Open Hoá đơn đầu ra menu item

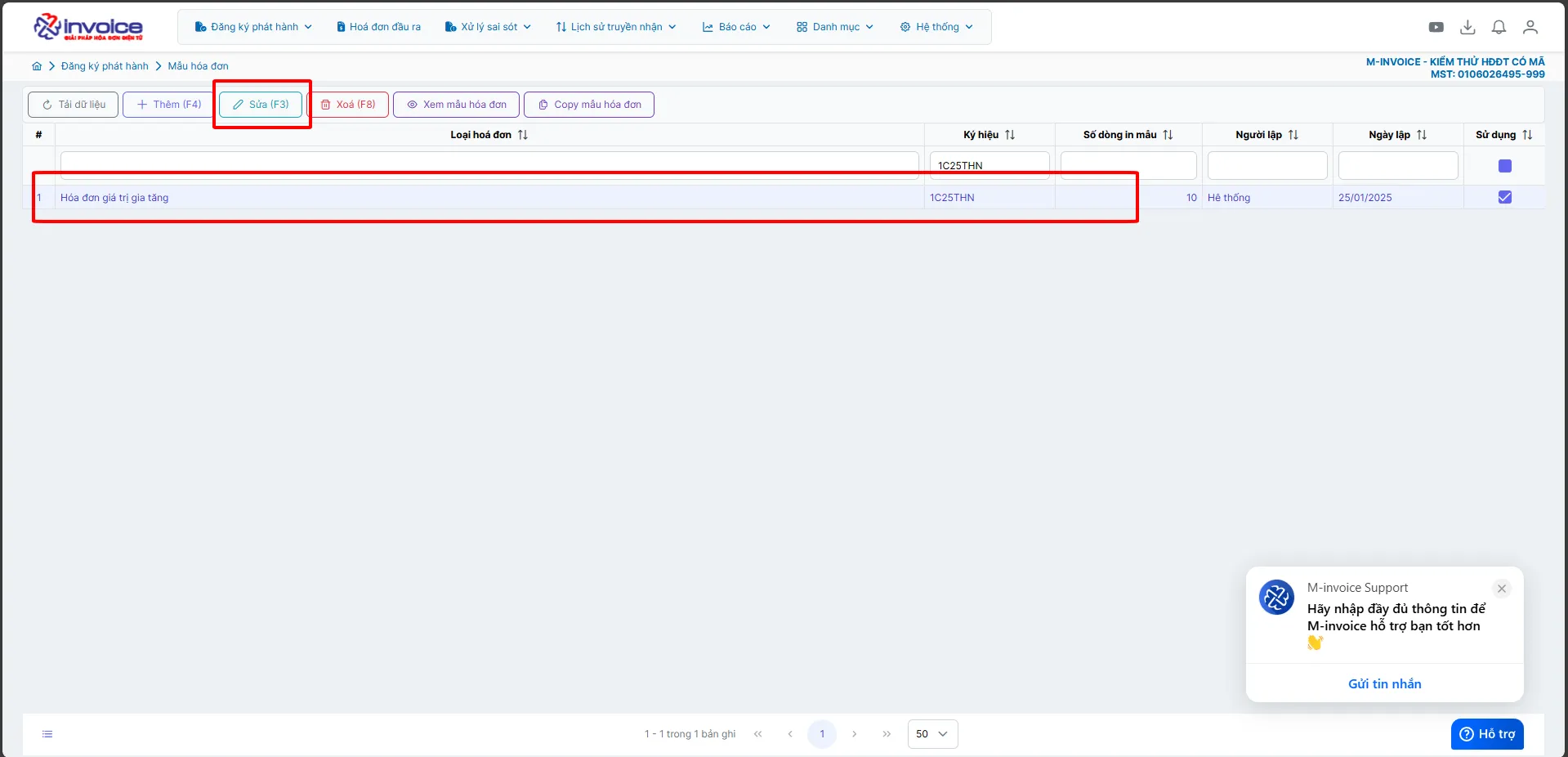379,27
